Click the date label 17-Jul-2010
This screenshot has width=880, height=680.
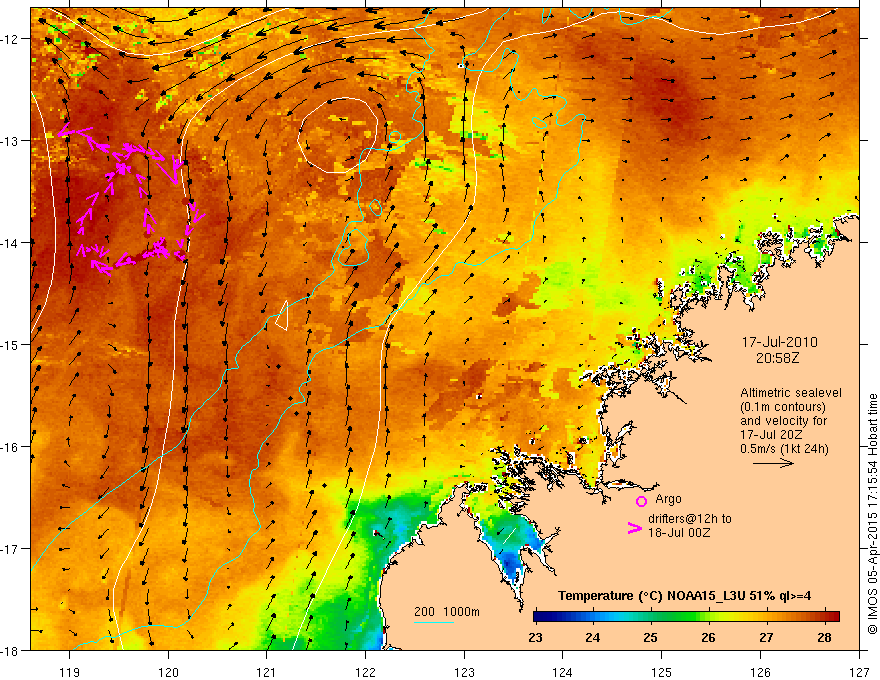tap(780, 342)
